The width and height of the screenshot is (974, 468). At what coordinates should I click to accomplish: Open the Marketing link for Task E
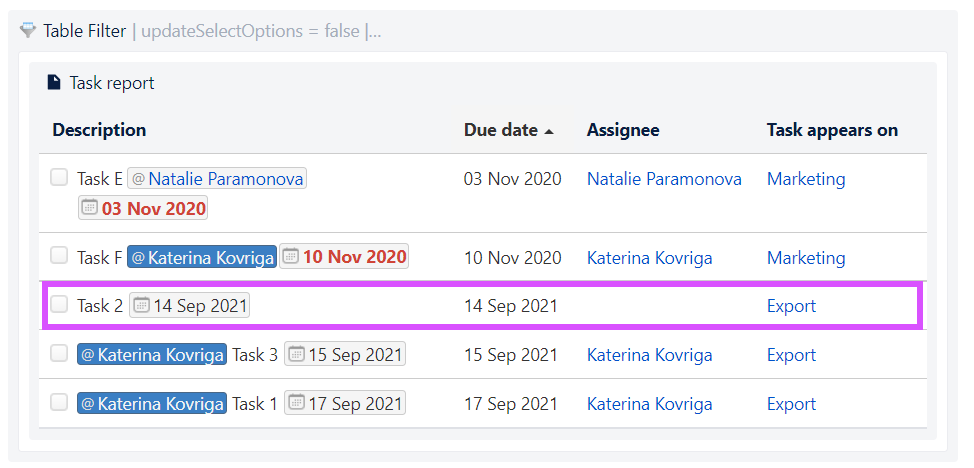(806, 179)
